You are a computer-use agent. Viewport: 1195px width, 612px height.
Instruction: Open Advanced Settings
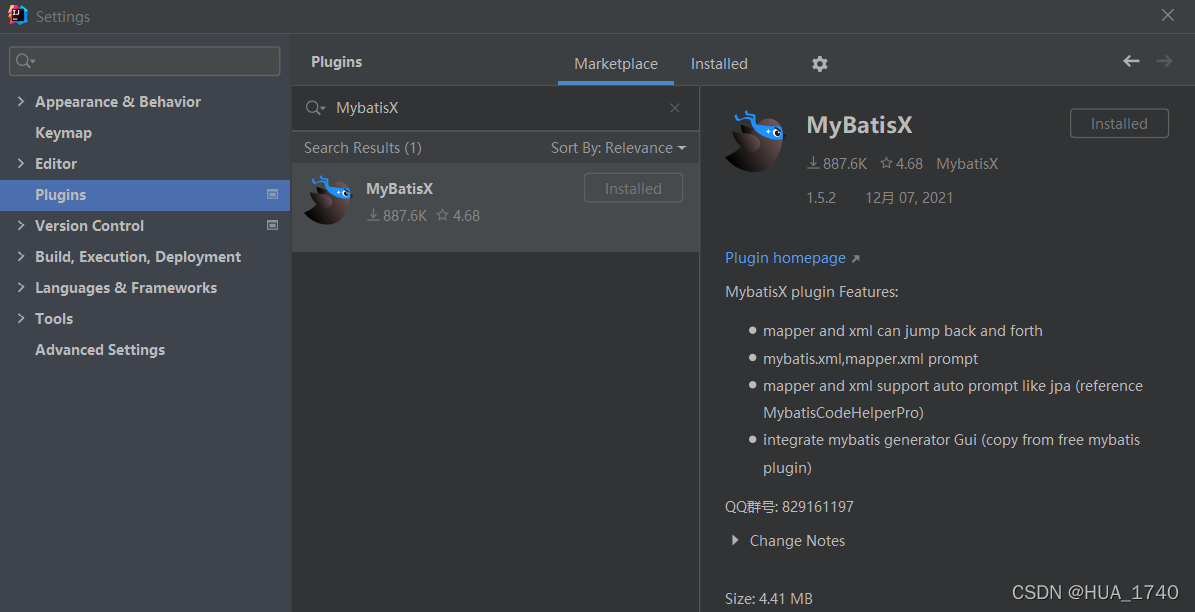pyautogui.click(x=100, y=350)
